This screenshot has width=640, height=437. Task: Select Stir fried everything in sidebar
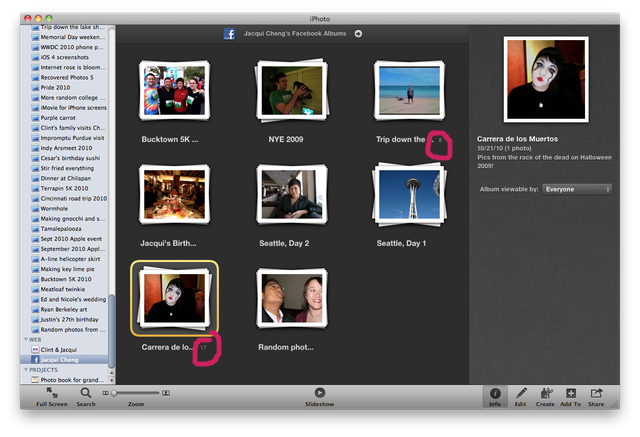[x=65, y=168]
